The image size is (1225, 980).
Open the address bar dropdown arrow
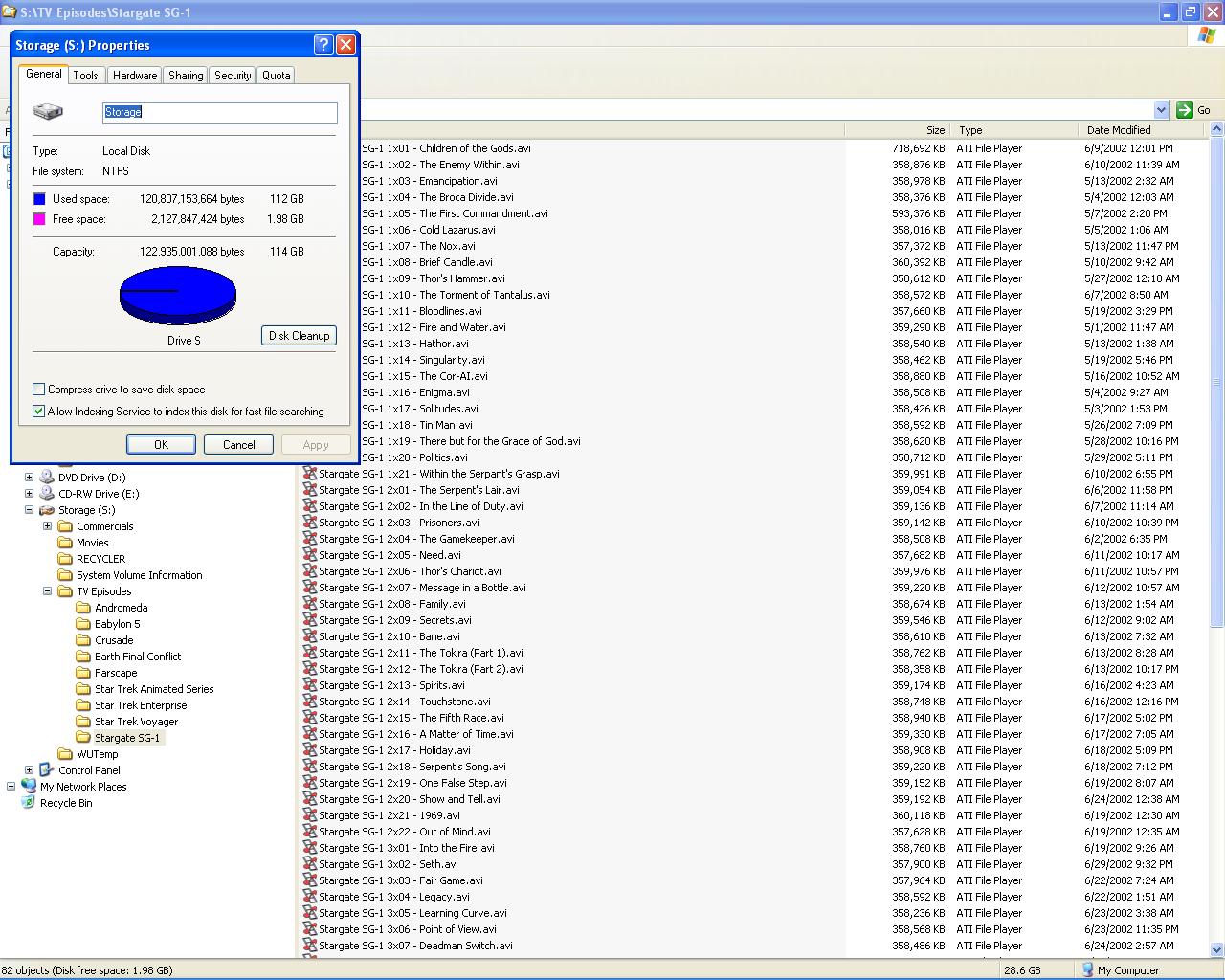click(x=1161, y=110)
